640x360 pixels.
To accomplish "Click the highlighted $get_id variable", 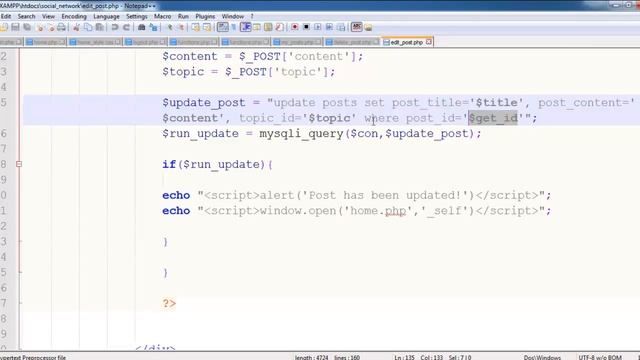I will pos(493,118).
